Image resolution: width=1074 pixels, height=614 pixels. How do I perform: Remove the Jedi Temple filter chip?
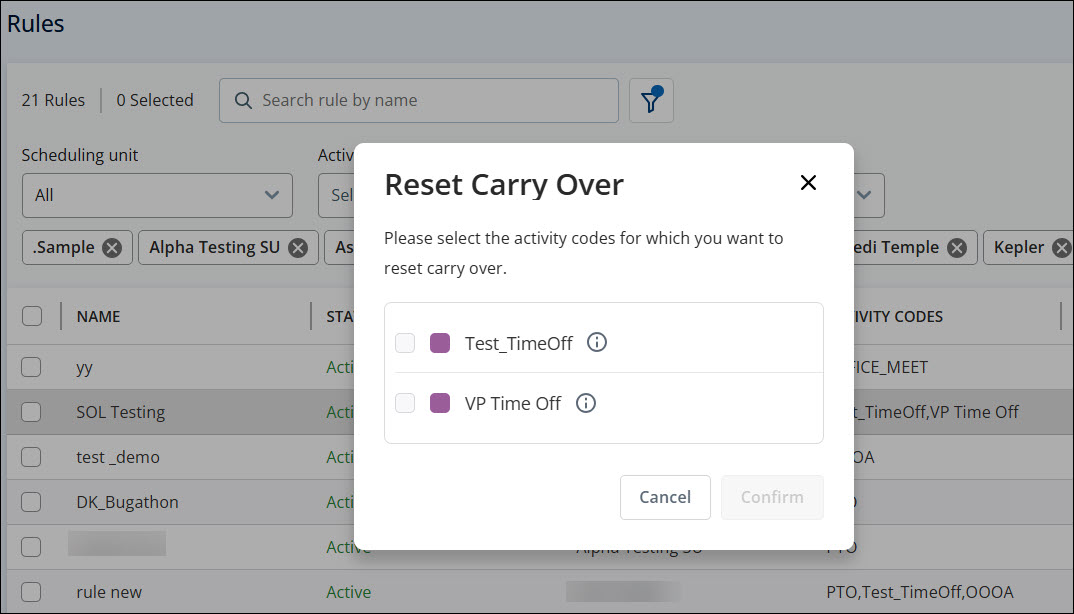(957, 248)
